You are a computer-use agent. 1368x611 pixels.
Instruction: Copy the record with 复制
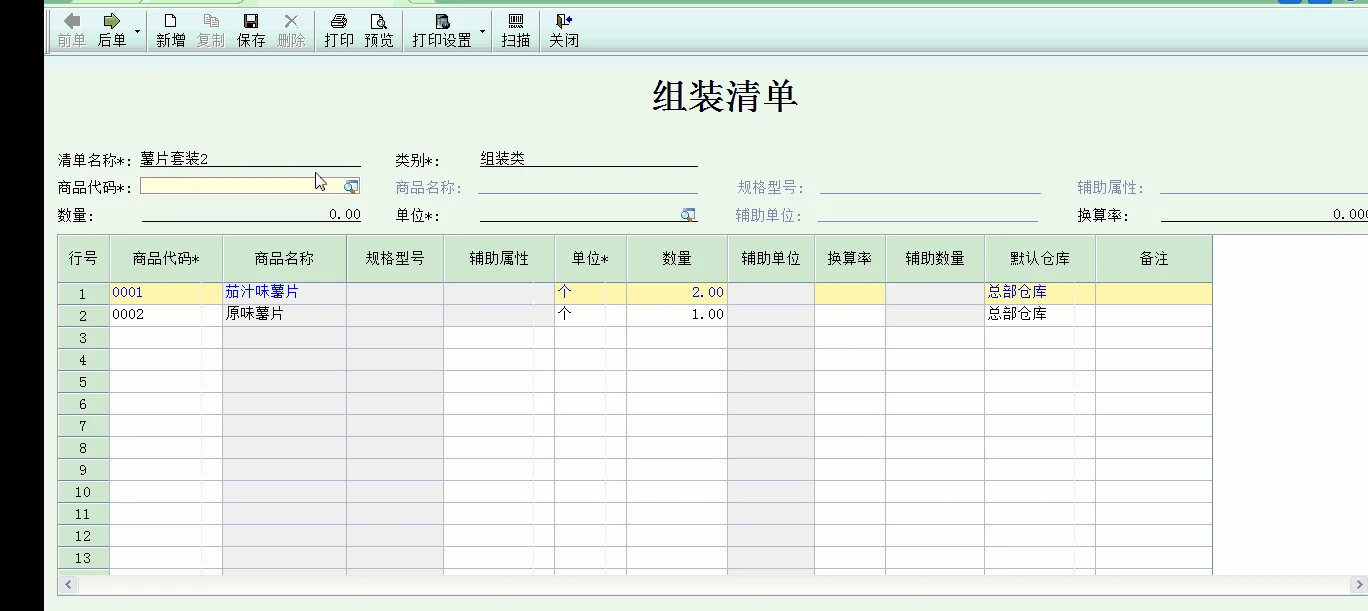pos(211,31)
